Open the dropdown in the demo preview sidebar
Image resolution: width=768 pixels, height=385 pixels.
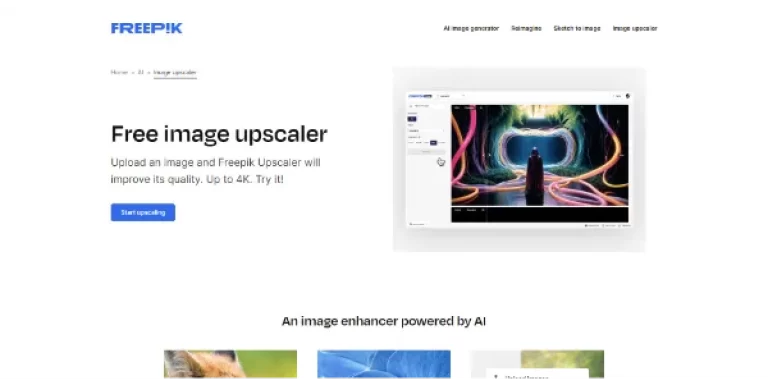[x=426, y=131]
